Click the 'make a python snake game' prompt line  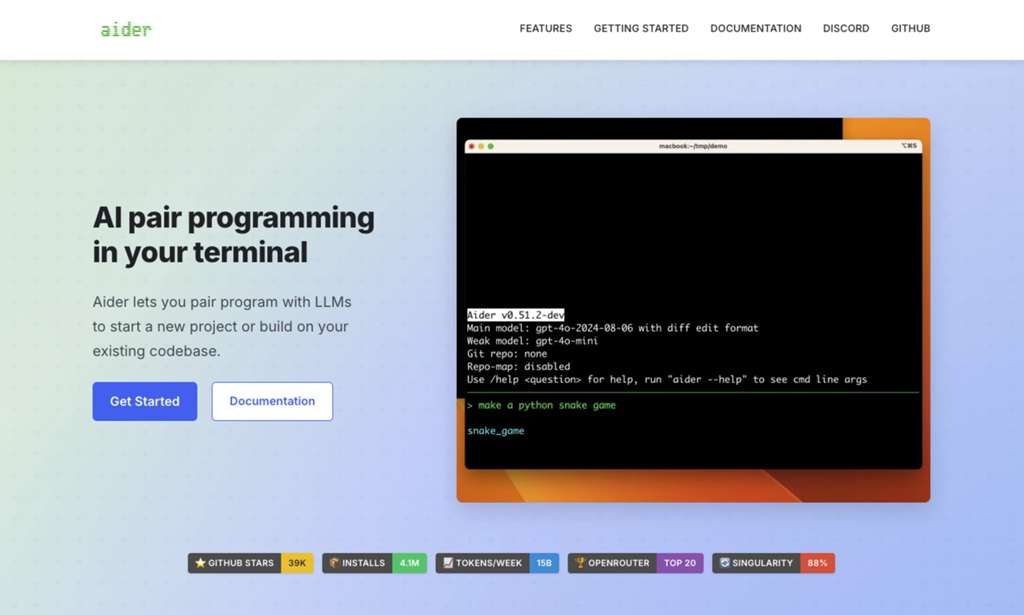coord(541,405)
